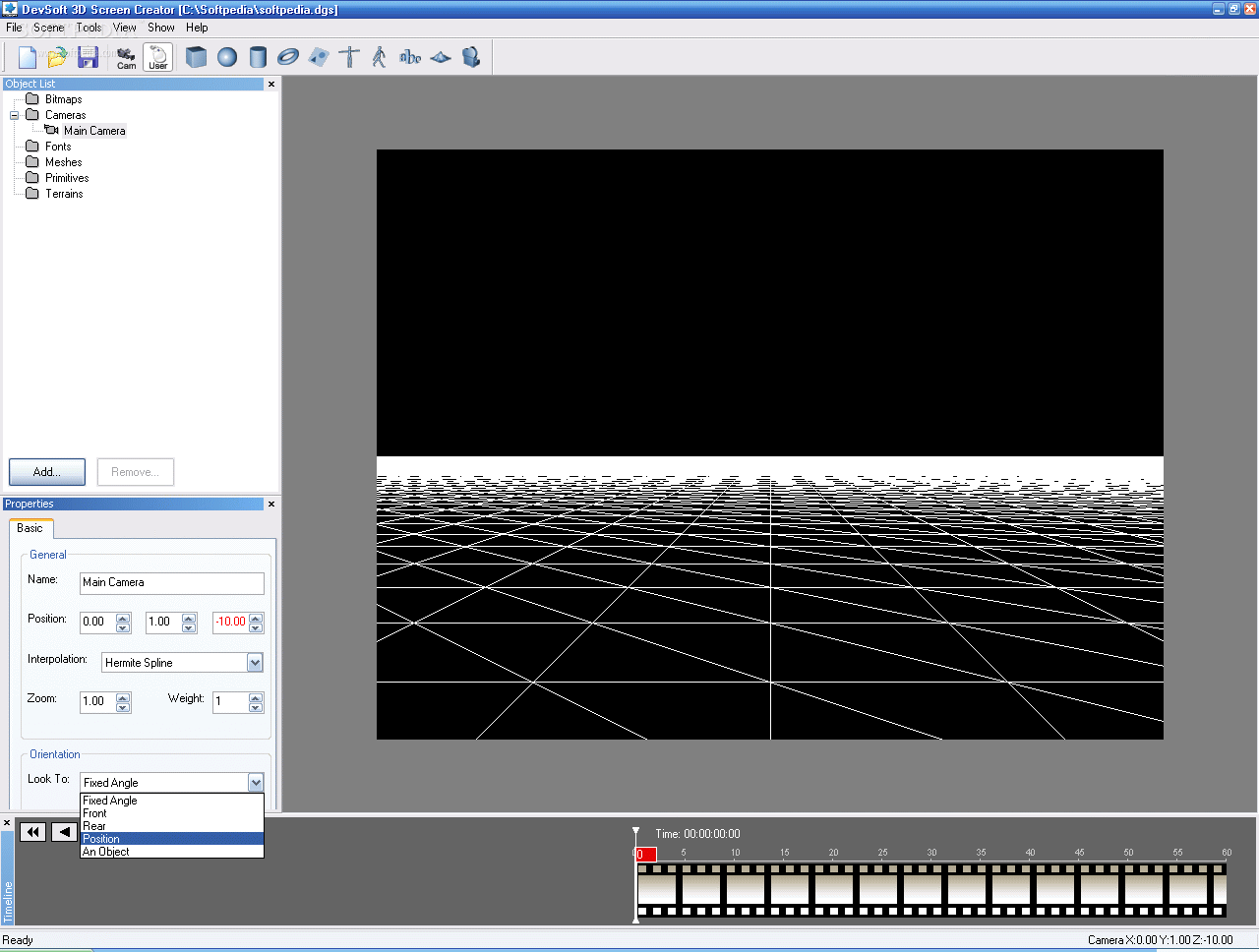This screenshot has height=952, width=1259.
Task: Open the Show menu
Action: [x=161, y=28]
